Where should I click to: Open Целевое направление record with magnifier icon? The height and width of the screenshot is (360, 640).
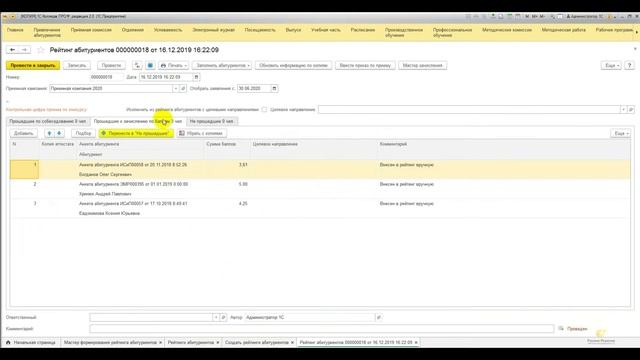(x=631, y=109)
